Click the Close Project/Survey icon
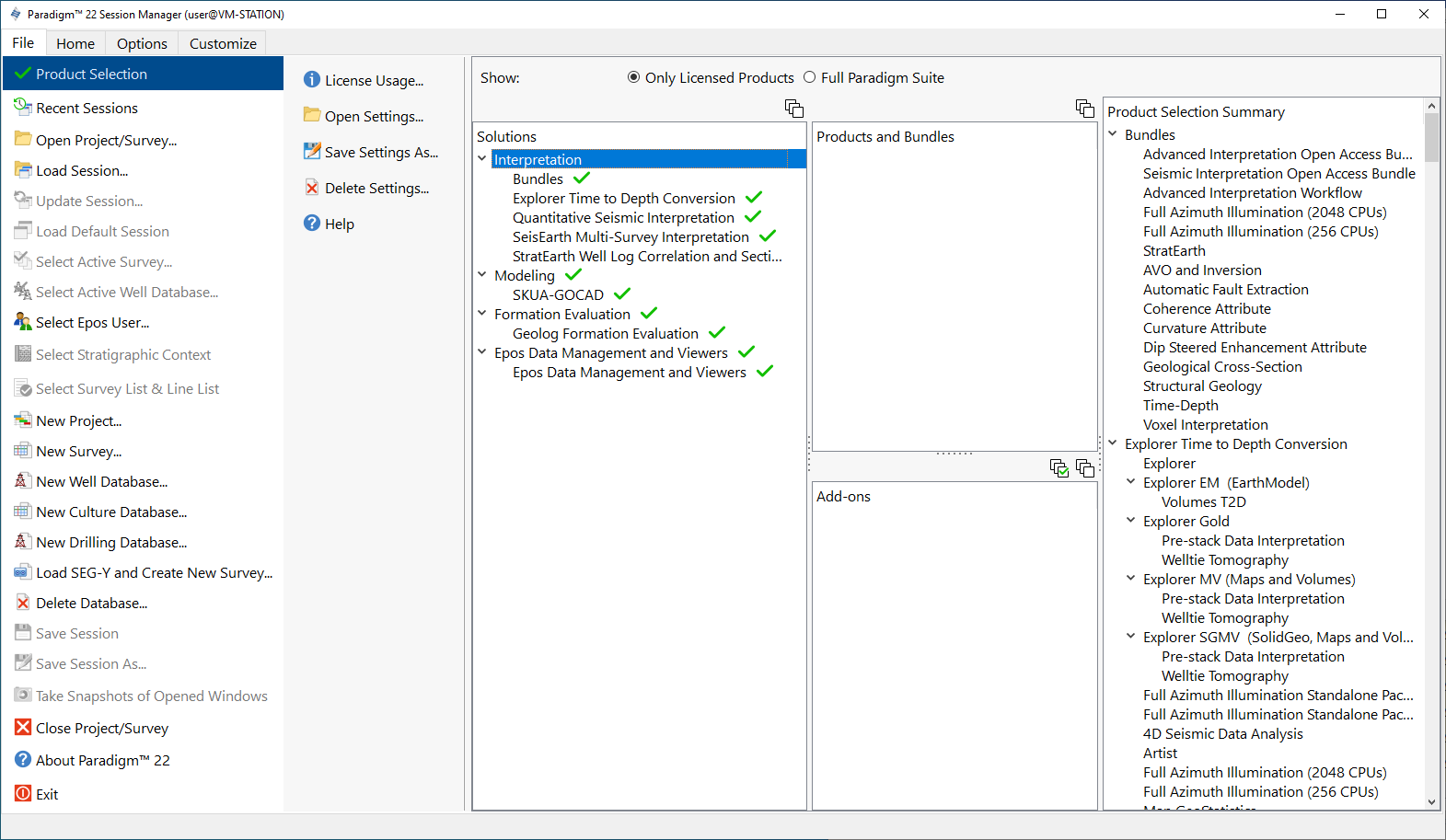The width and height of the screenshot is (1446, 840). (23, 727)
